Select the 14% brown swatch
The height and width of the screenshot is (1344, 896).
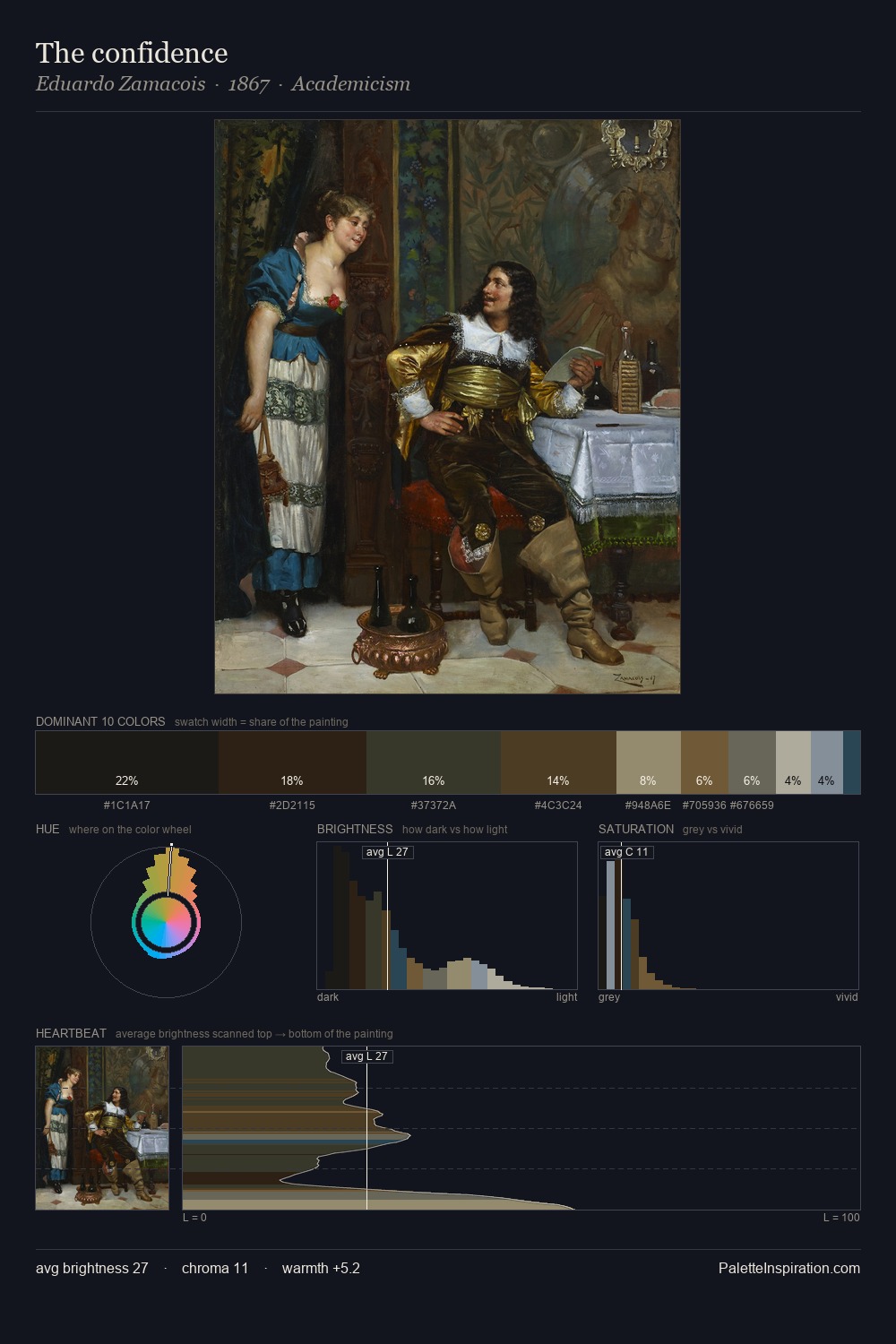click(x=558, y=762)
